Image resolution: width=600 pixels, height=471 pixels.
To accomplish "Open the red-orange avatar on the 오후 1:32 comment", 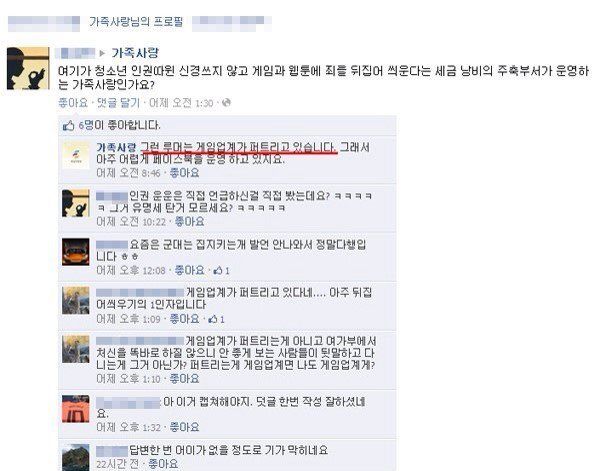I will (76, 409).
